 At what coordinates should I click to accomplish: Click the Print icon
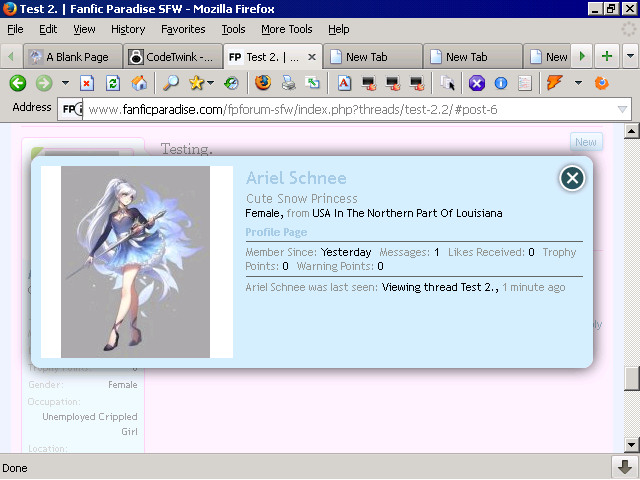pyautogui.click(x=289, y=83)
